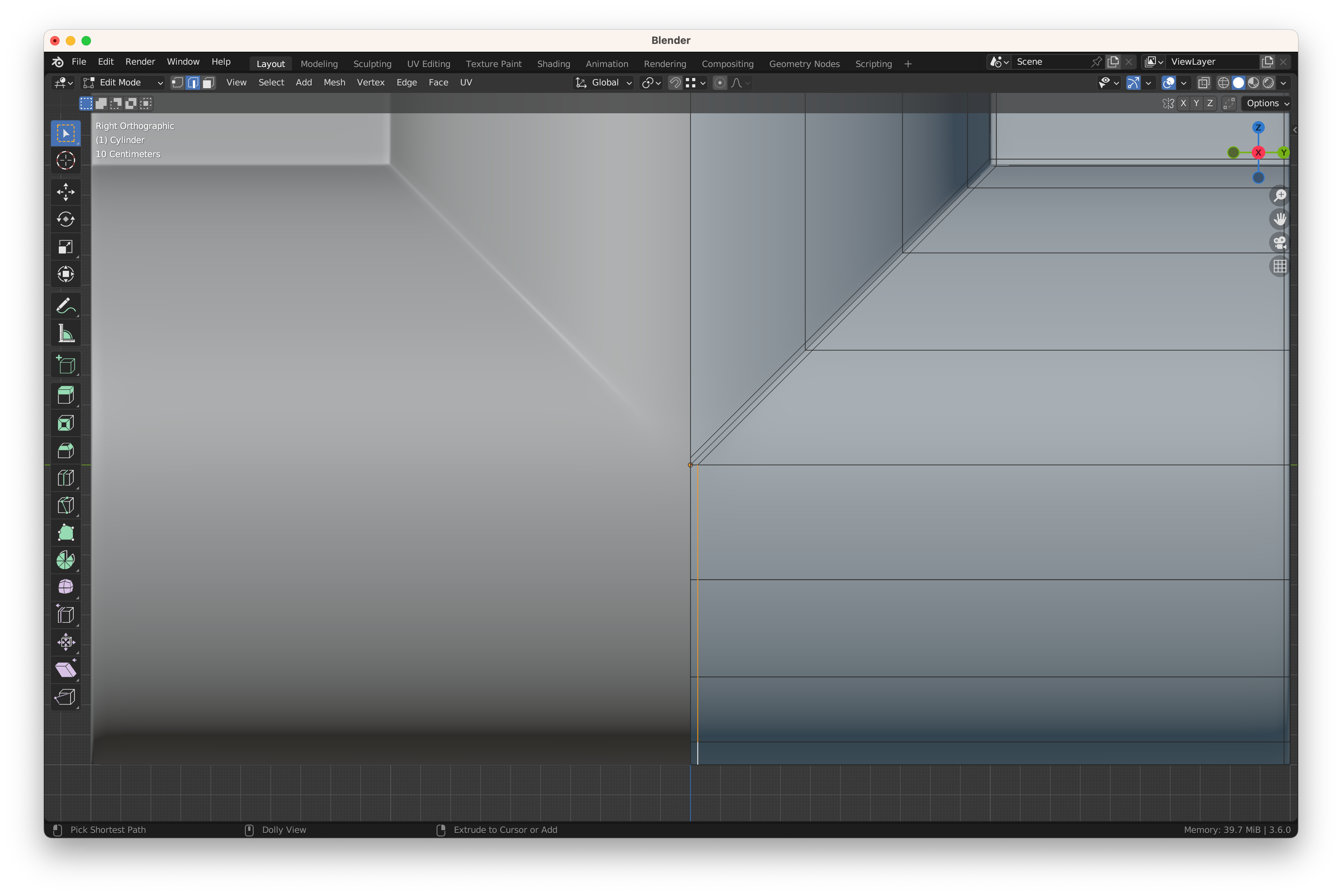Enable edge select mode
1342x896 pixels.
193,83
